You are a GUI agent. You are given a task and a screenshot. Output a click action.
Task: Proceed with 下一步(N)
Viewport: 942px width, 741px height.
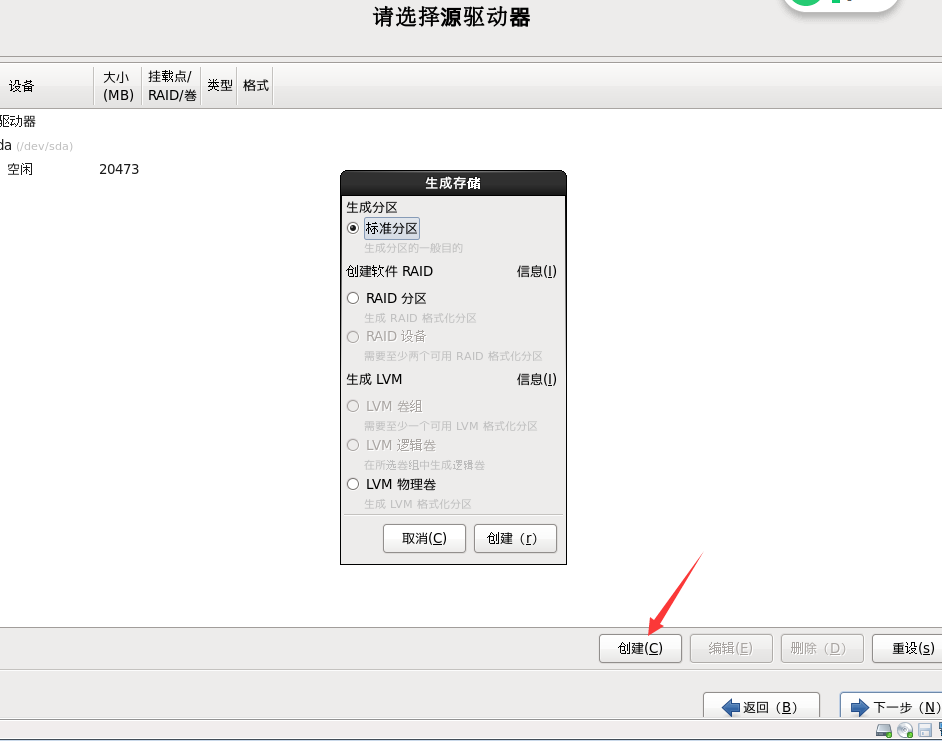pyautogui.click(x=893, y=707)
